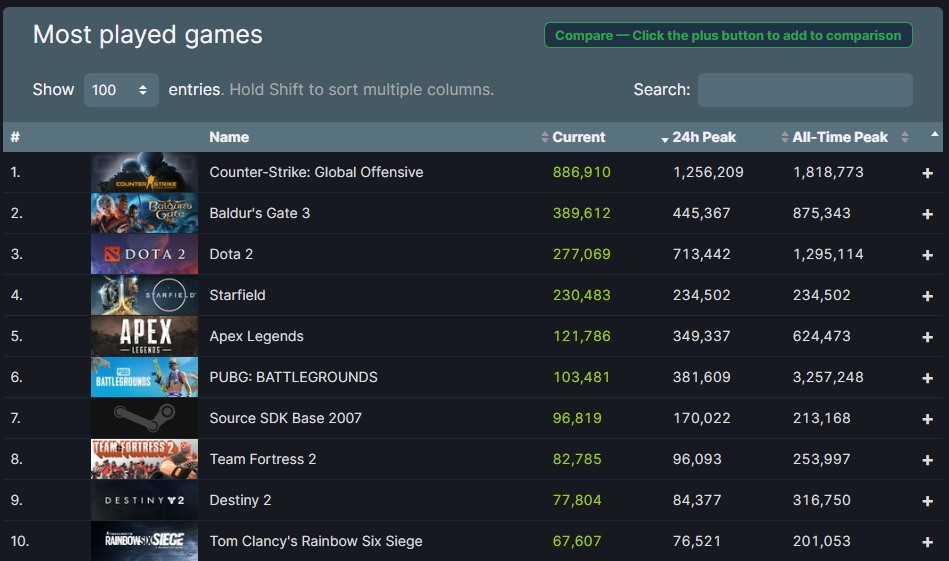Open the Show entries dropdown
Image resolution: width=949 pixels, height=561 pixels.
click(x=121, y=89)
